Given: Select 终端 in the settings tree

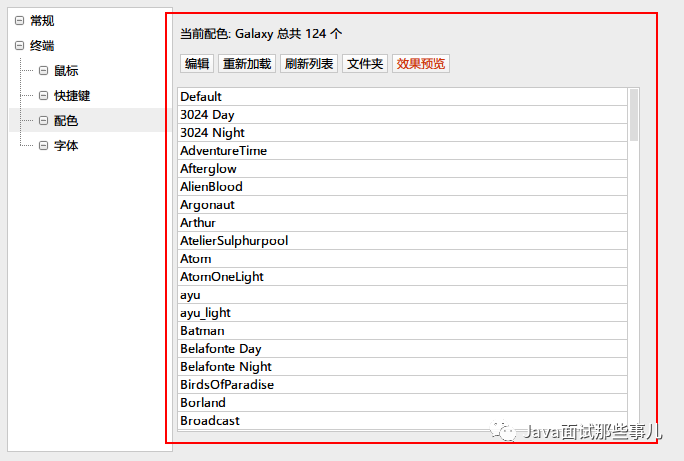Looking at the screenshot, I should point(42,45).
